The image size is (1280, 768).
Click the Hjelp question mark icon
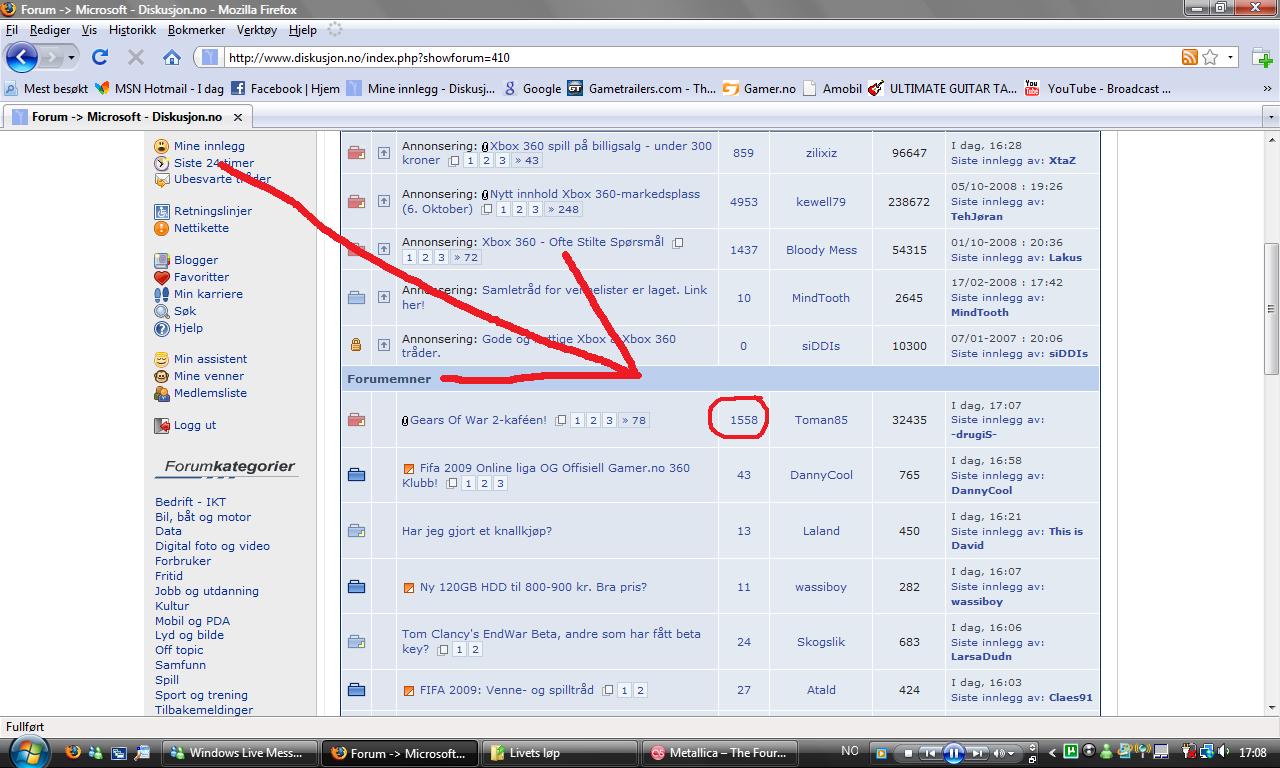(162, 328)
